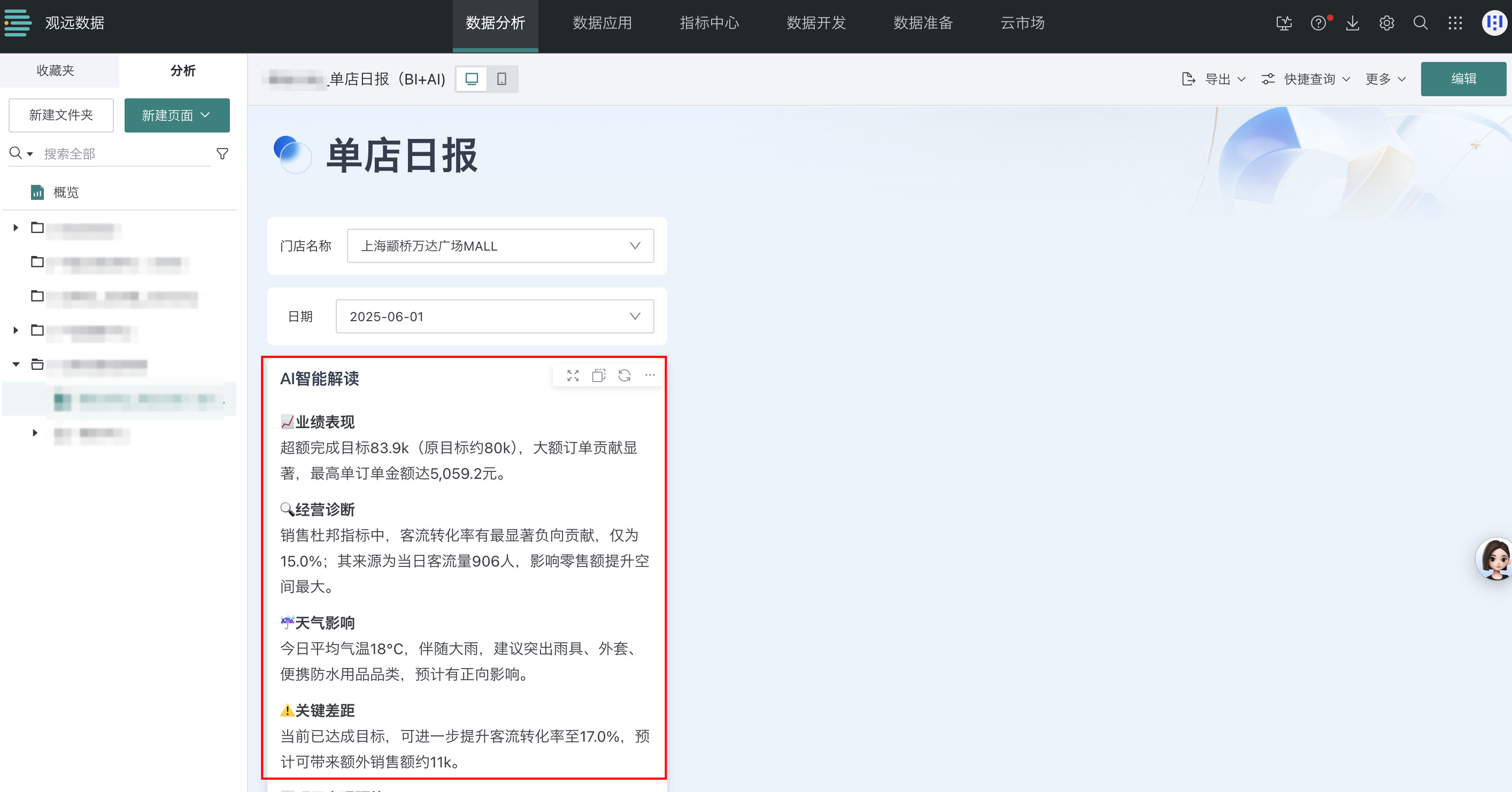The height and width of the screenshot is (792, 1512).
Task: Switch to the 分析 tab
Action: coord(183,71)
